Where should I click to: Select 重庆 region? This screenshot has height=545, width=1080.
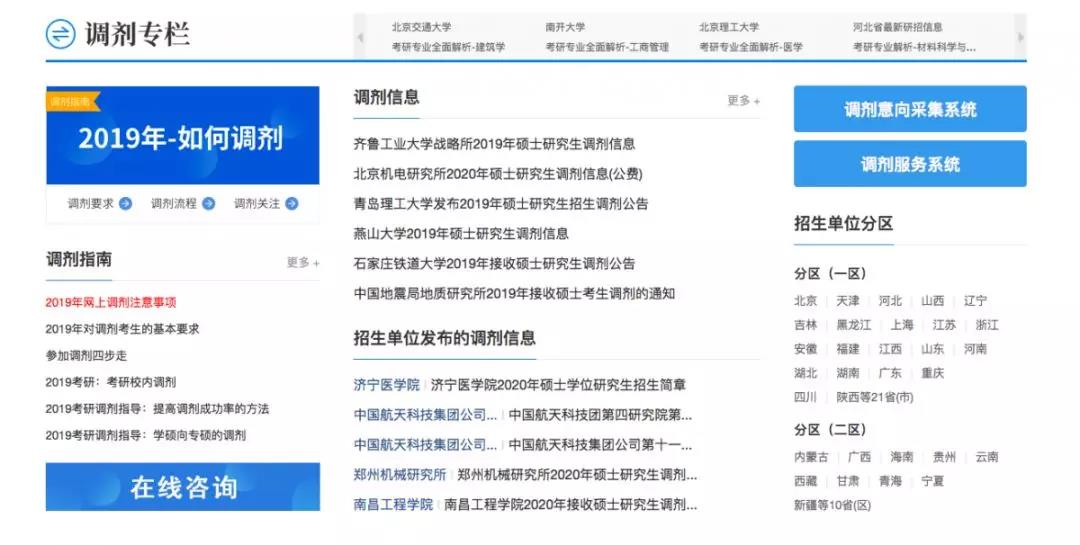[x=933, y=373]
